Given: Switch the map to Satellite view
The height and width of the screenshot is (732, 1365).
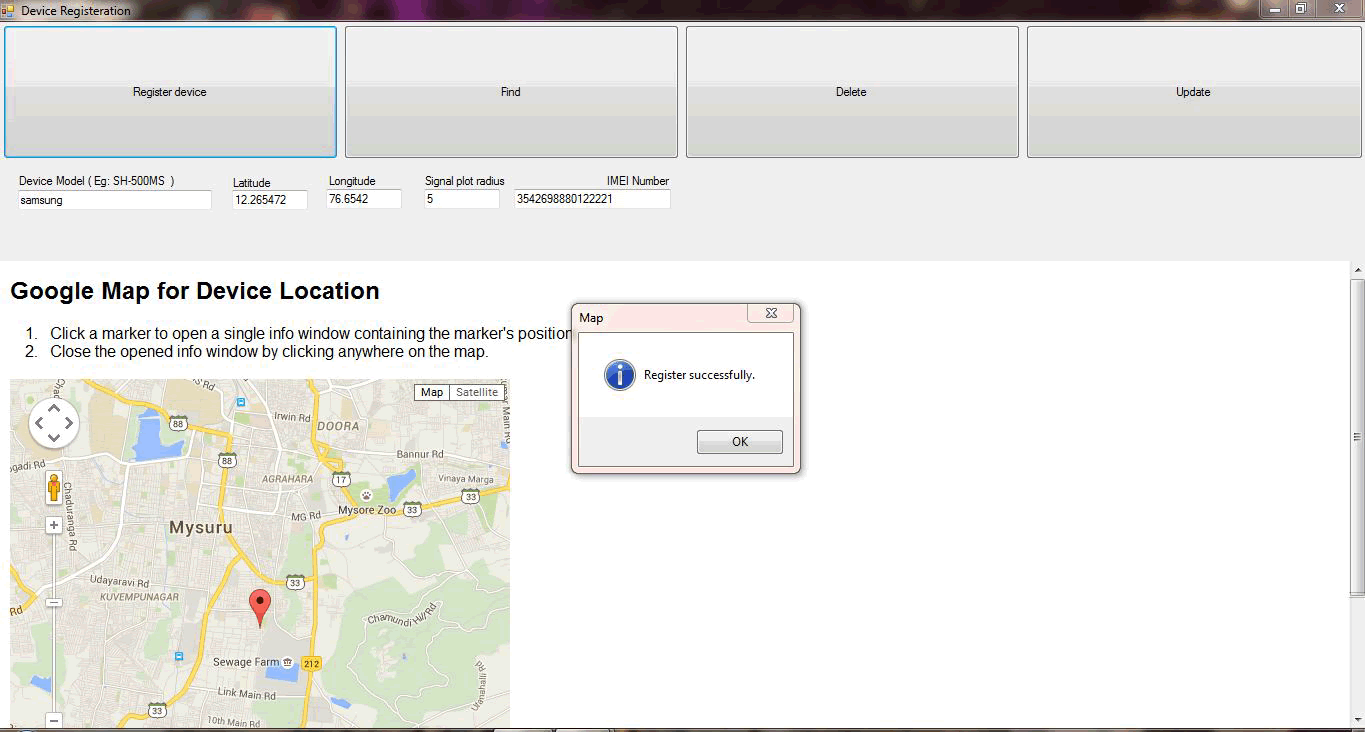Looking at the screenshot, I should coord(477,392).
